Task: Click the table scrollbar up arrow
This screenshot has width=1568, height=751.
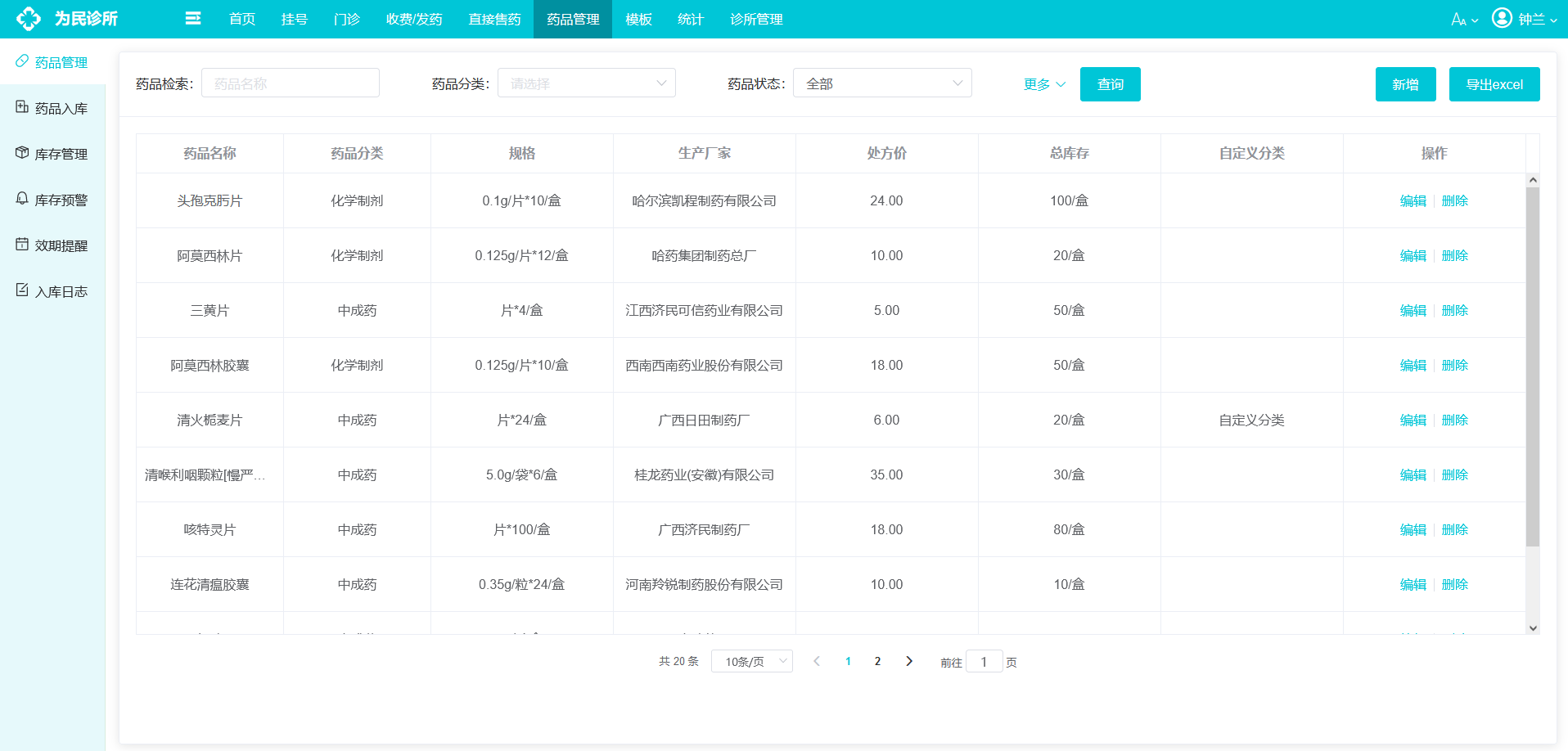Action: 1533,180
